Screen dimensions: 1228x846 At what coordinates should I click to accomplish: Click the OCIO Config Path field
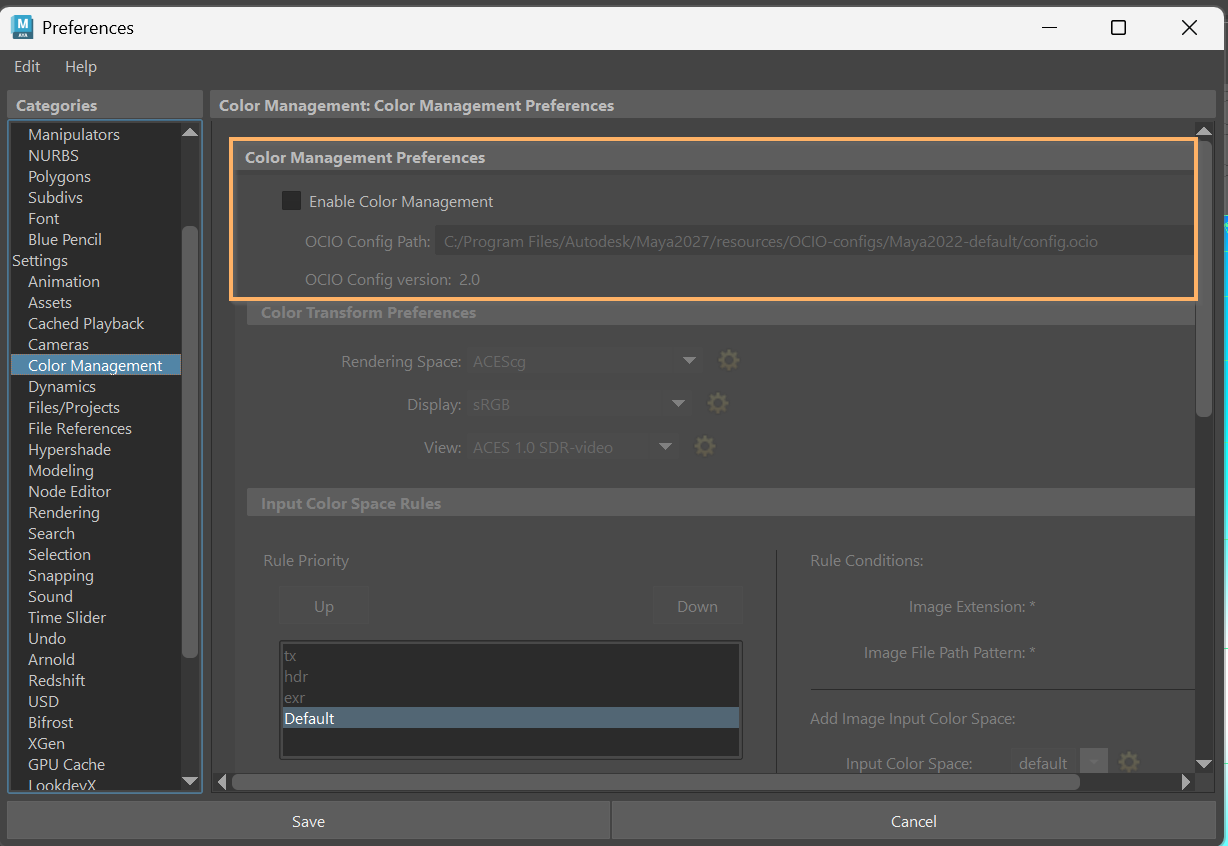tap(813, 241)
